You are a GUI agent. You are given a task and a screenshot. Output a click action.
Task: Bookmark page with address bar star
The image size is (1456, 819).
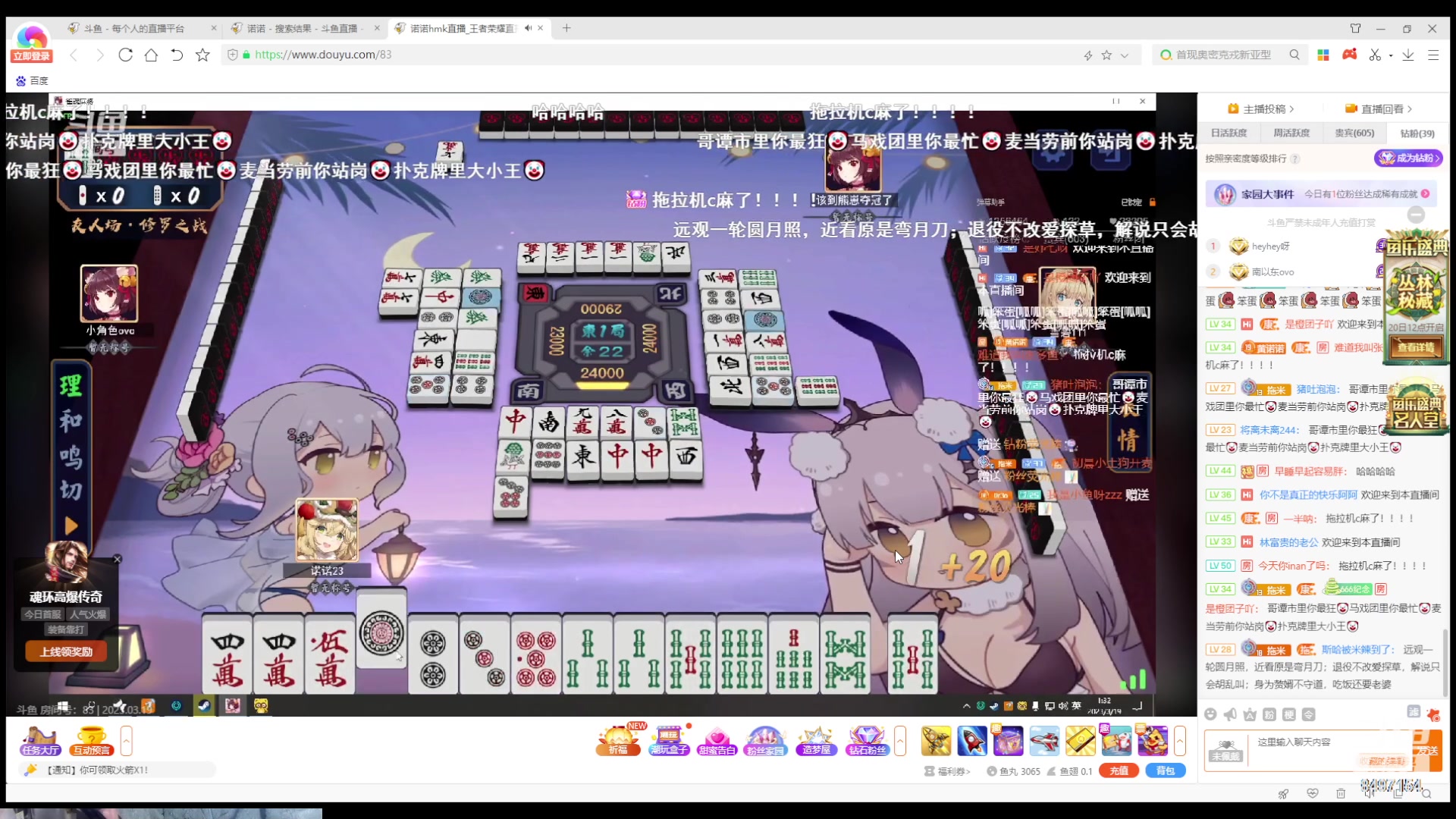pos(1106,55)
